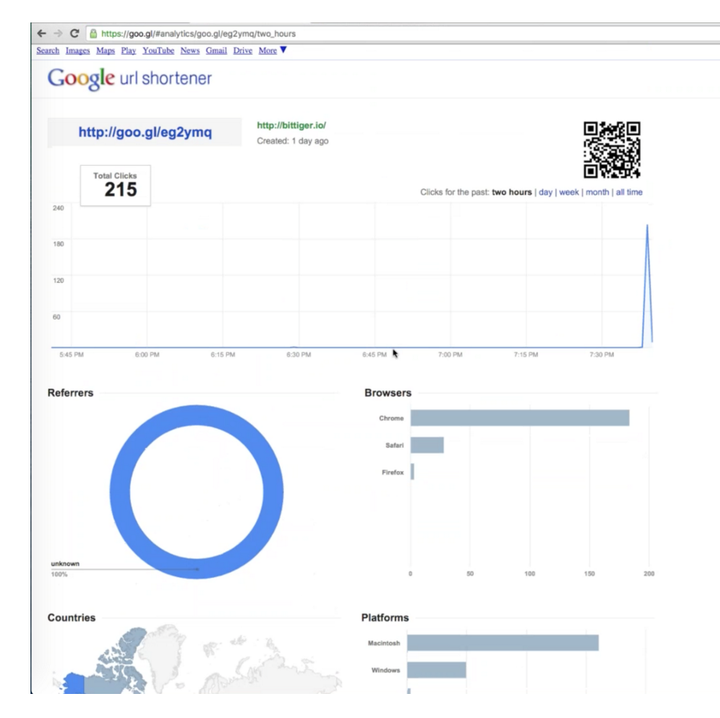This screenshot has width=720, height=718.
Task: Click the Google logo
Action: pyautogui.click(x=81, y=79)
